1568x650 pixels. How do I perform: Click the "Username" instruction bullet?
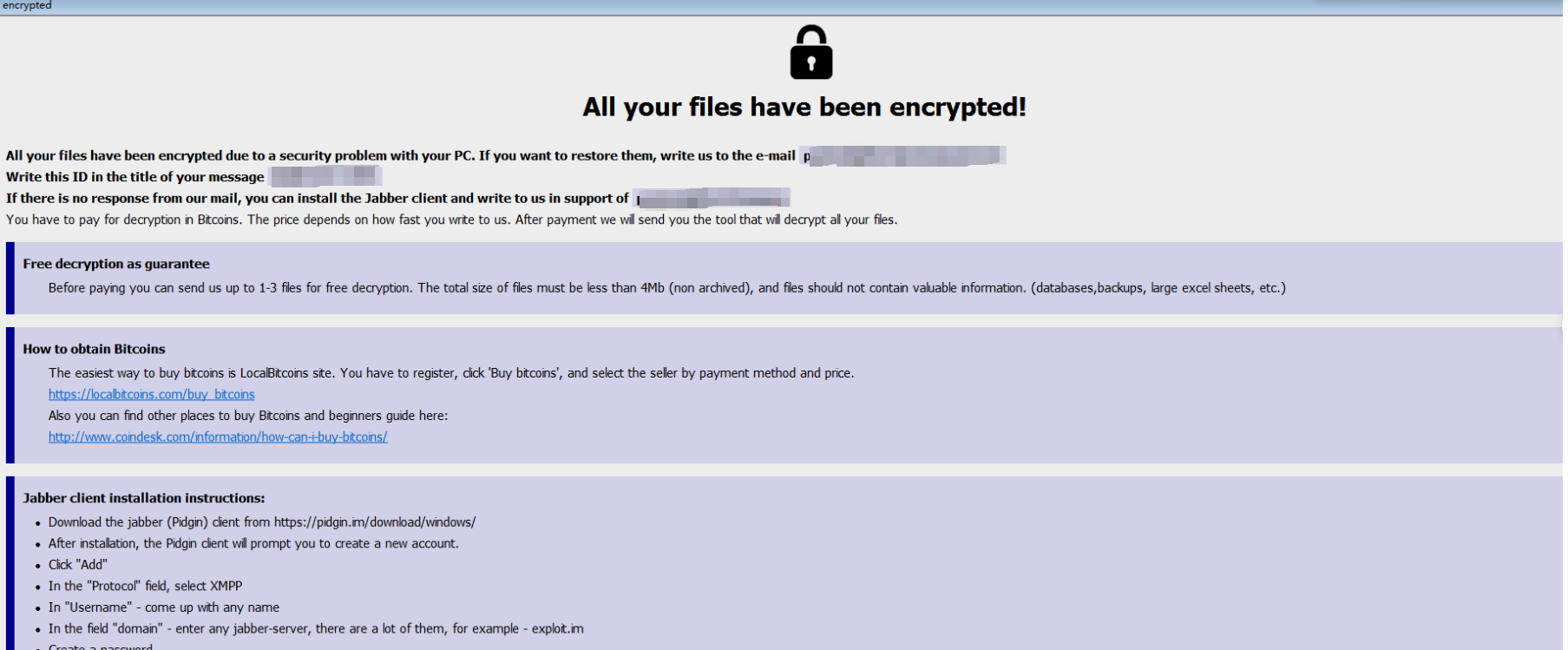[x=164, y=607]
